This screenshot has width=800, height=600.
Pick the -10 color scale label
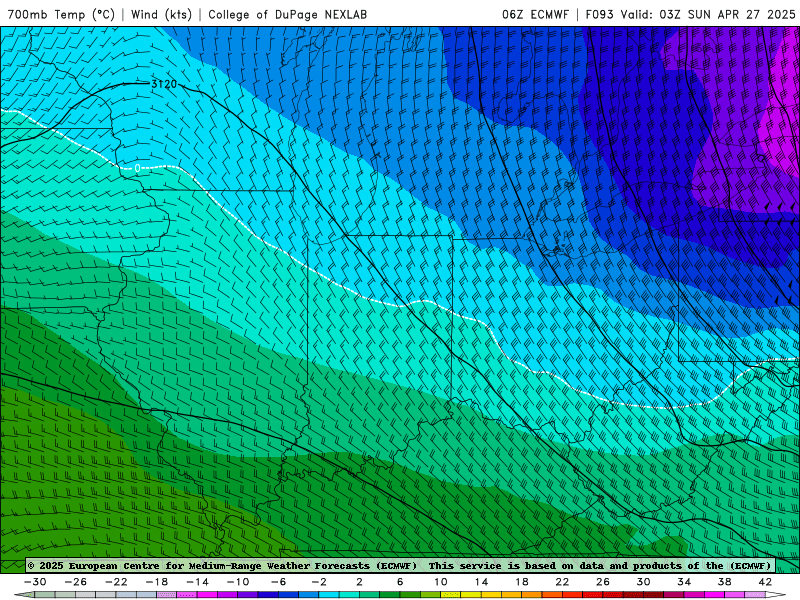click(x=238, y=582)
